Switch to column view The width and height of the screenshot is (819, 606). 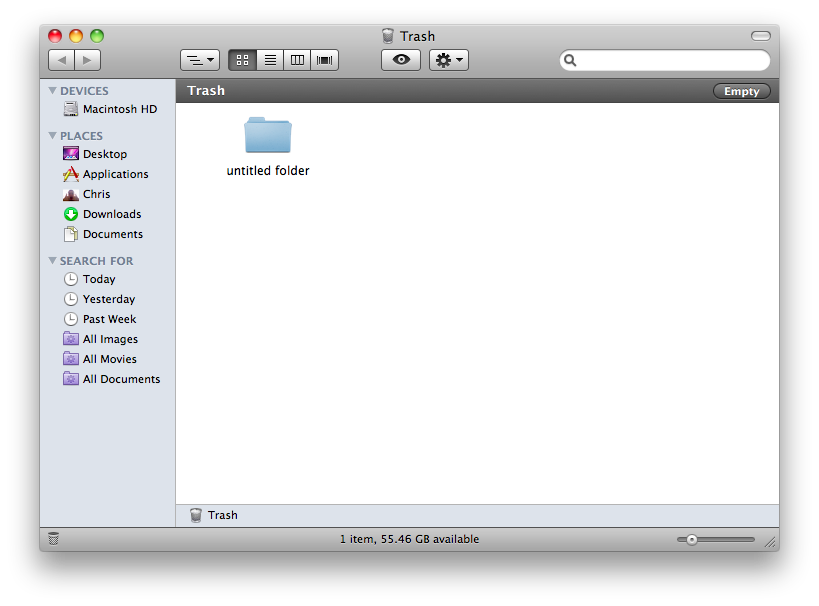[297, 60]
